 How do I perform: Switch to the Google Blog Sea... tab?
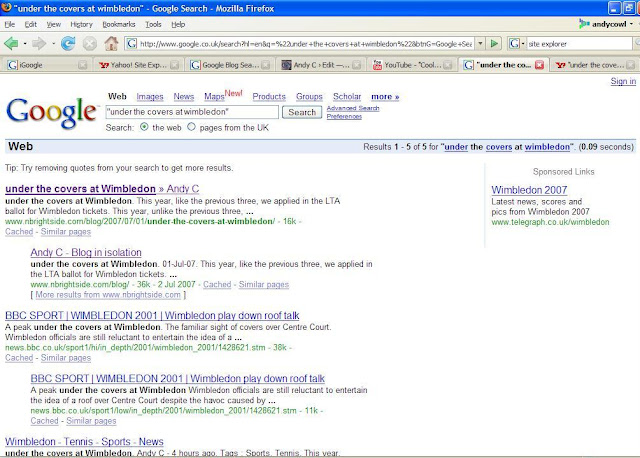[x=229, y=65]
